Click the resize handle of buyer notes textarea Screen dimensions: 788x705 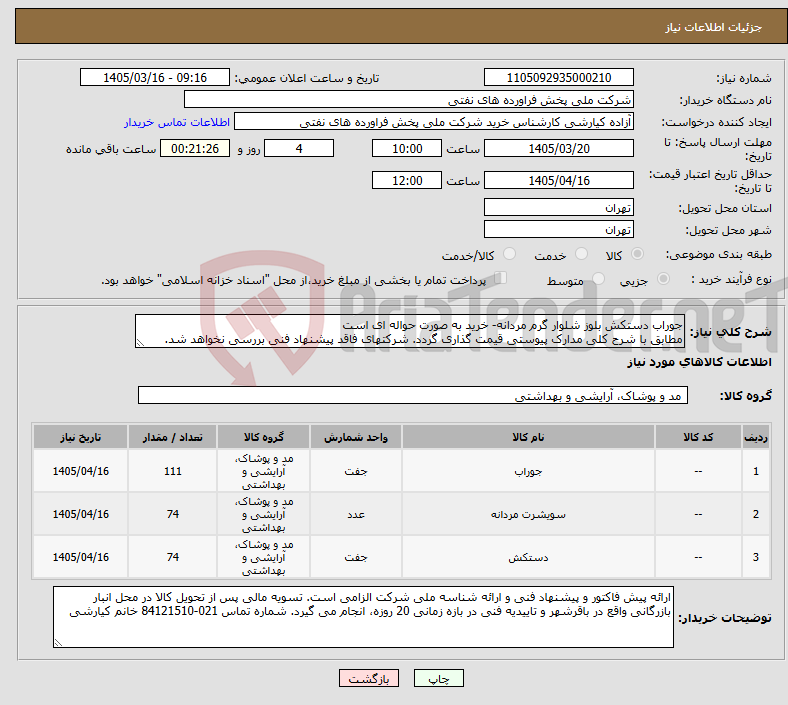[x=58, y=643]
